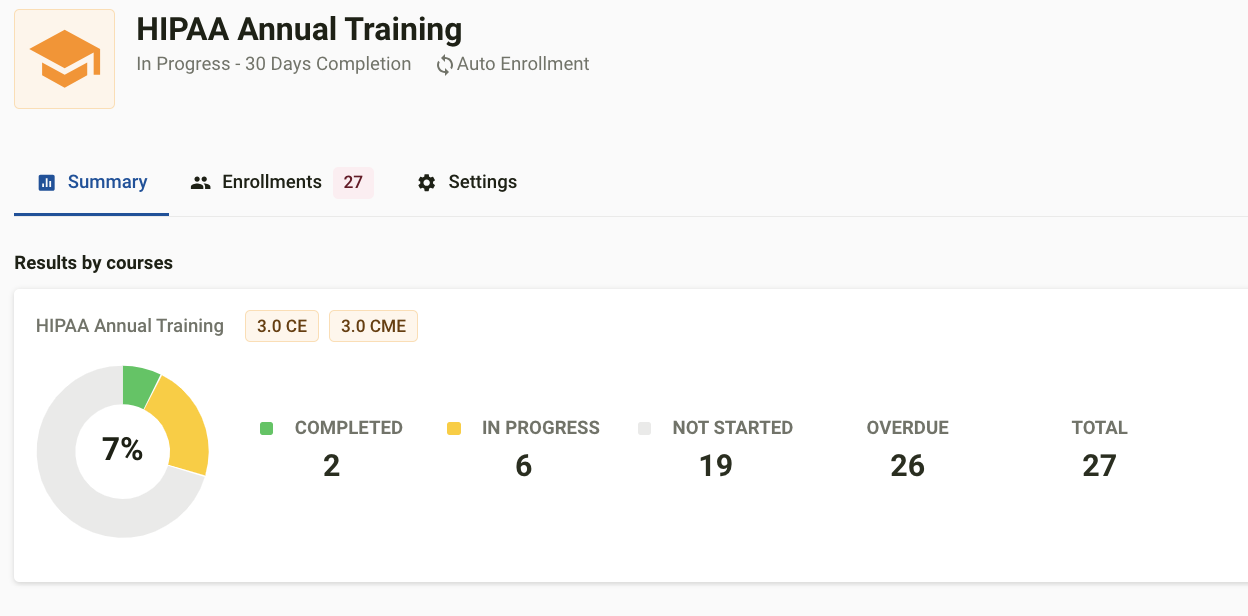Viewport: 1248px width, 616px height.
Task: Click the 7% donut chart center
Action: pos(123,450)
